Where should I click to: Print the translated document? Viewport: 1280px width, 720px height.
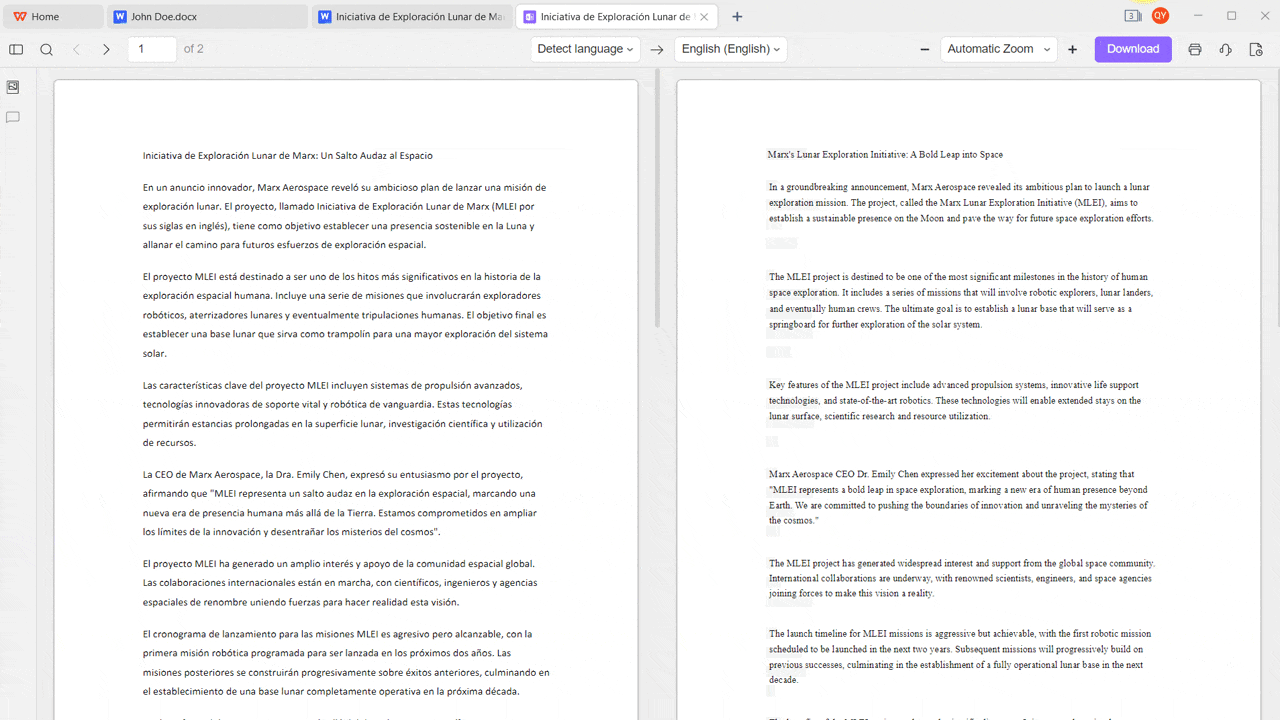tap(1194, 49)
